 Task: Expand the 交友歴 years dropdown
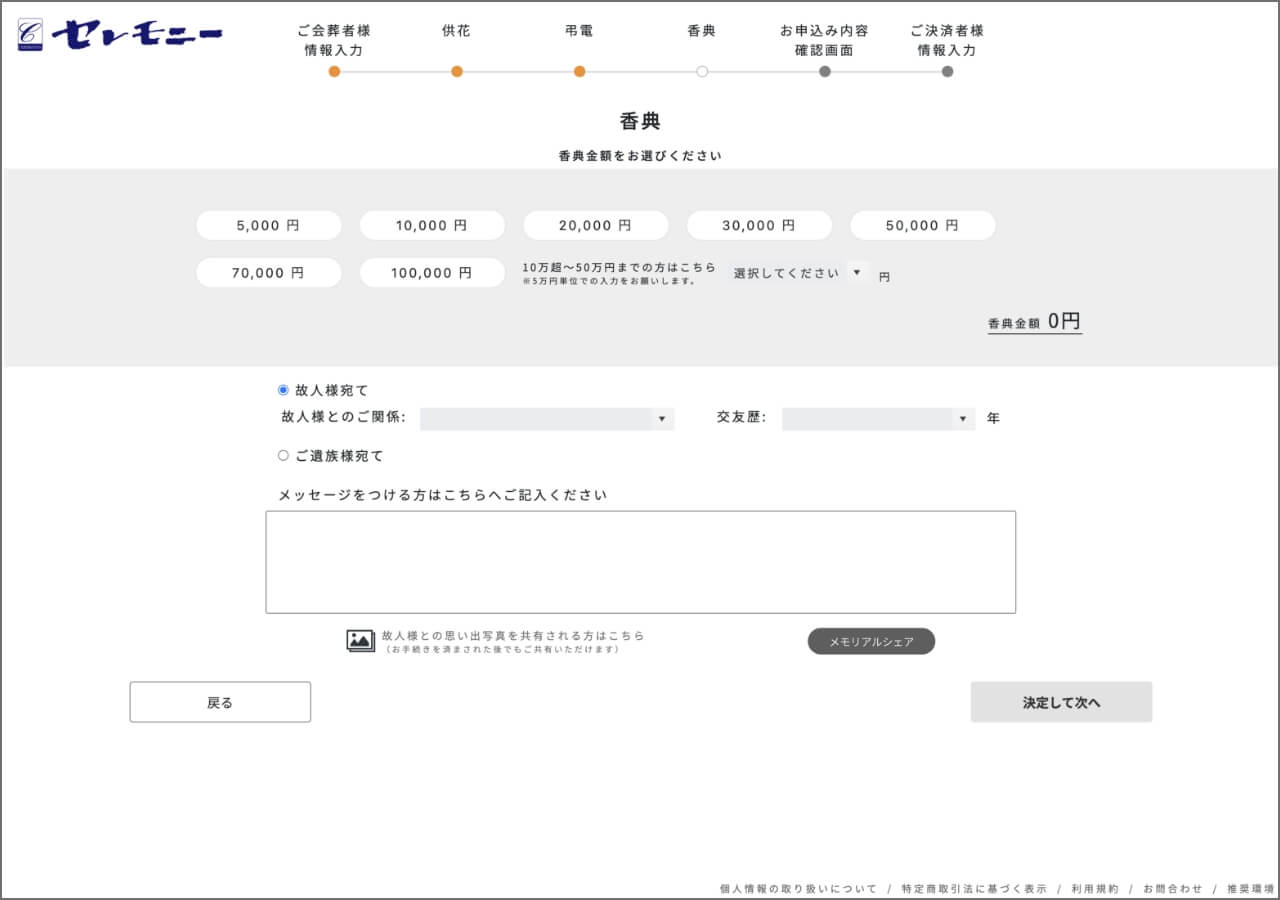(x=878, y=419)
